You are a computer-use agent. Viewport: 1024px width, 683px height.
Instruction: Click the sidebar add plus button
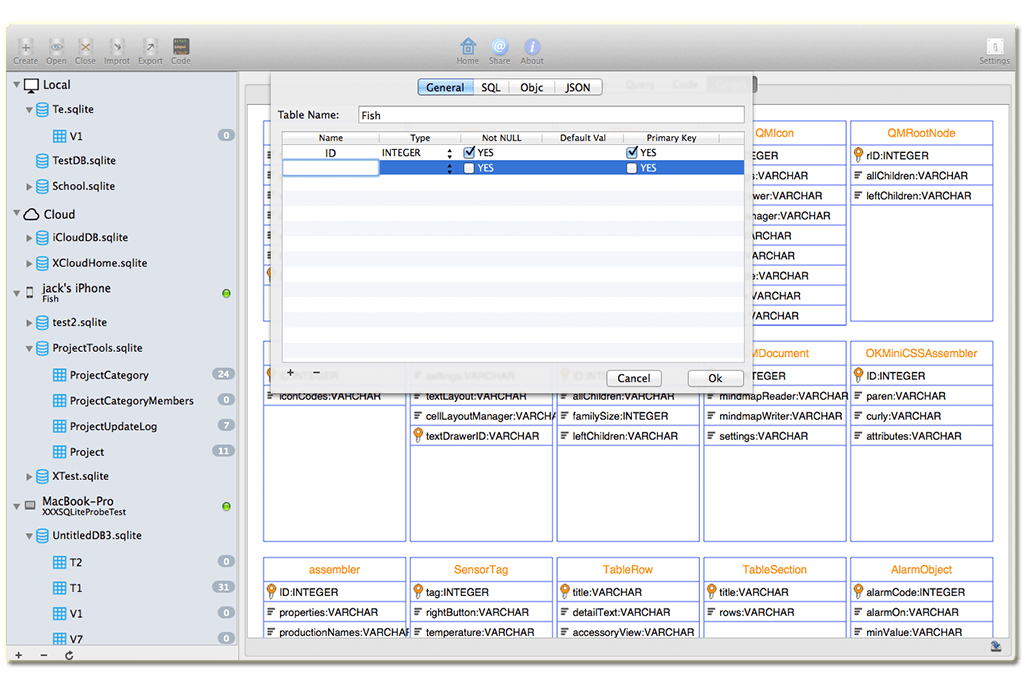point(19,655)
